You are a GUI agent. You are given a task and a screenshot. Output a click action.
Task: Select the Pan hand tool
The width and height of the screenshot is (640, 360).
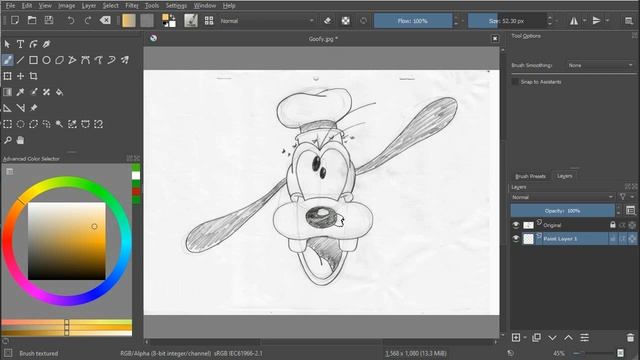point(20,140)
